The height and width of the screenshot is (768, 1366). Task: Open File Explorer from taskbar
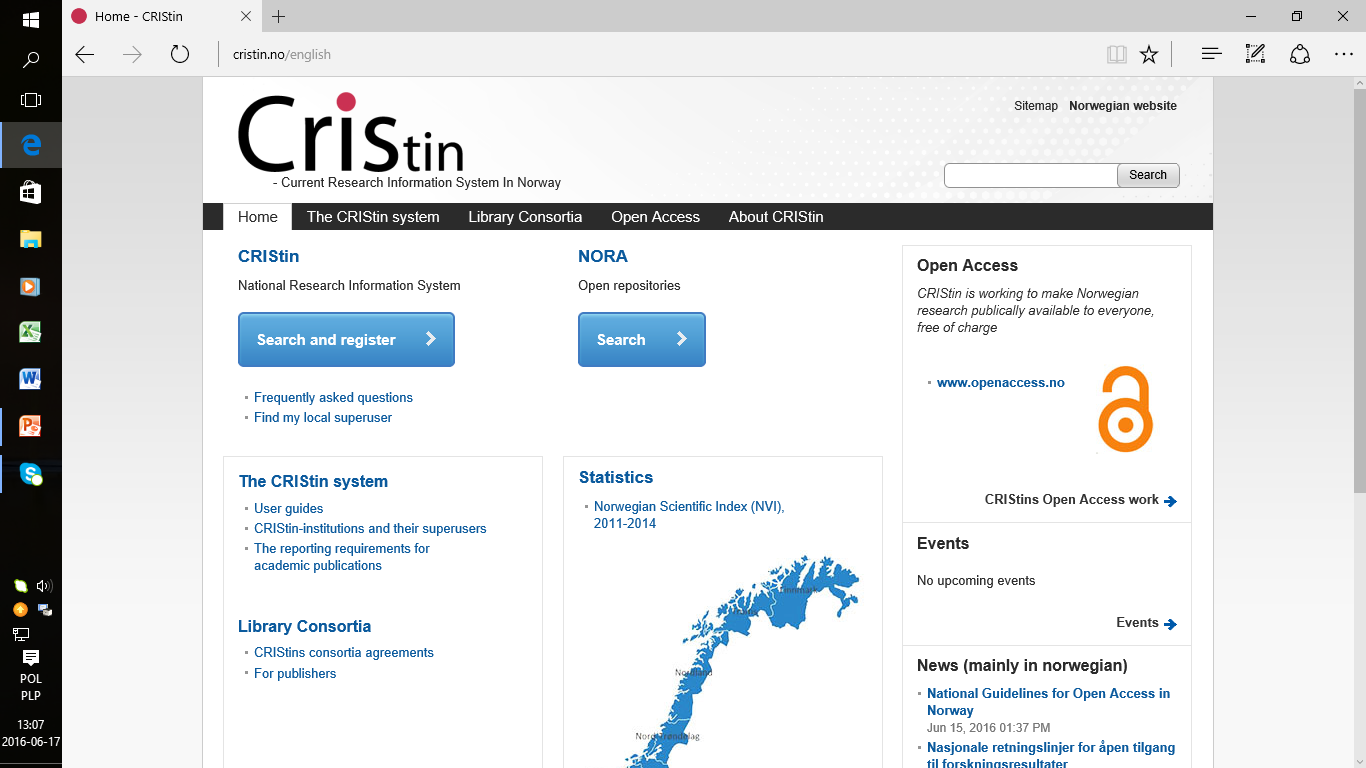click(30, 239)
